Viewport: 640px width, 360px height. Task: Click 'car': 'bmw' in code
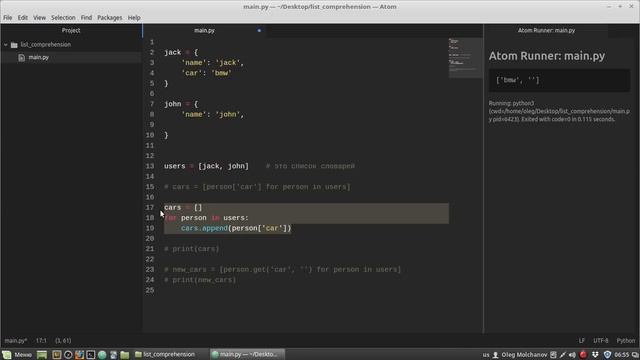[206, 73]
